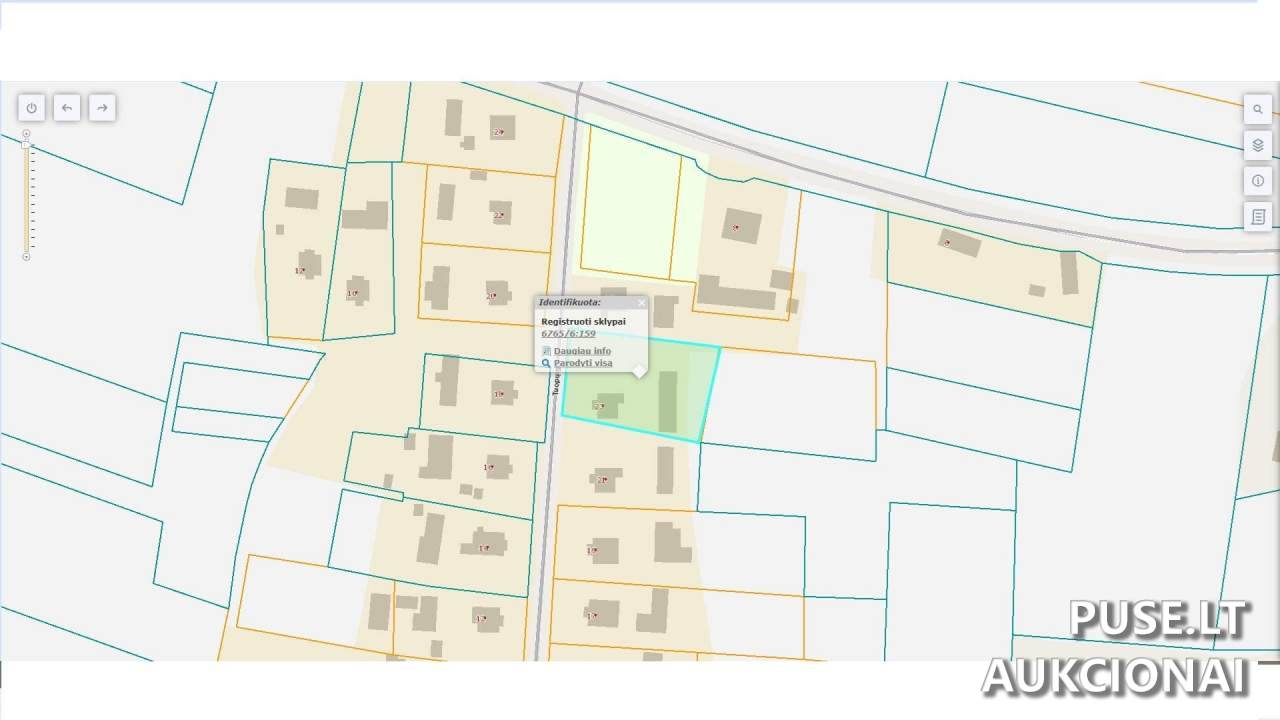Open the information tool
1280x720 pixels.
(x=1258, y=181)
